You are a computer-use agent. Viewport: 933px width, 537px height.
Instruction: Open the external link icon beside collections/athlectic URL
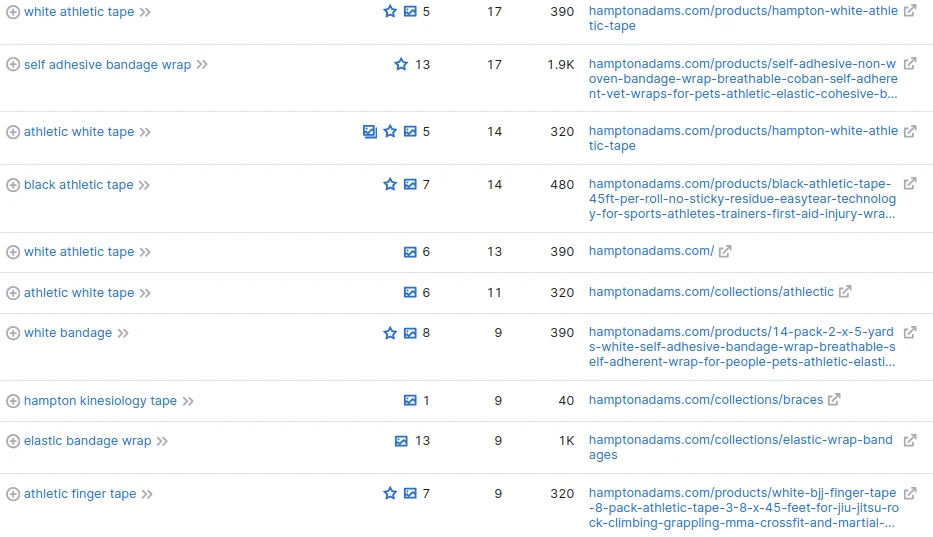[x=845, y=292]
